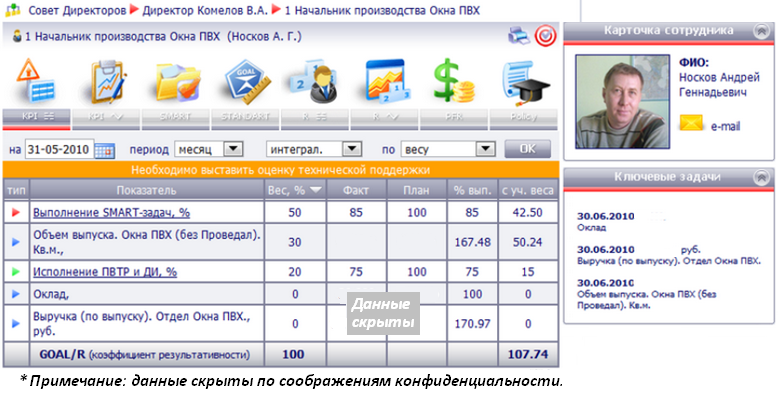778x398 pixels.
Task: Click the e-mail envelope icon
Action: tap(692, 122)
